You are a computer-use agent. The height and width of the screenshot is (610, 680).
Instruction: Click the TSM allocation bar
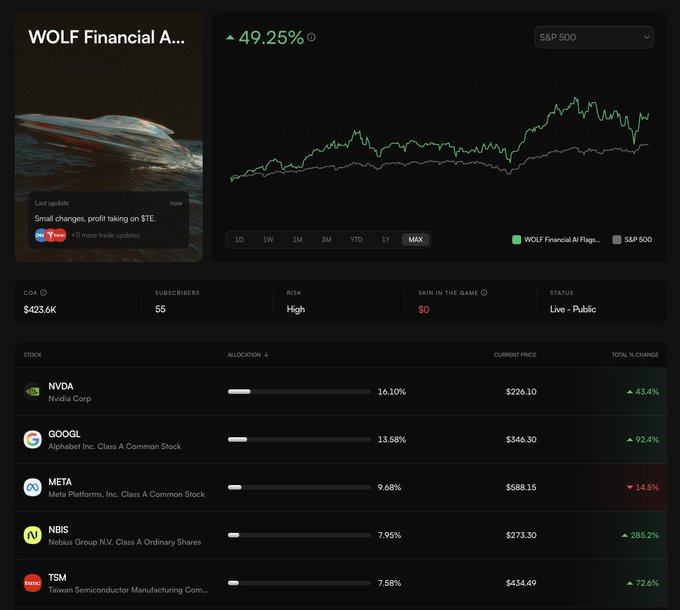tap(299, 583)
